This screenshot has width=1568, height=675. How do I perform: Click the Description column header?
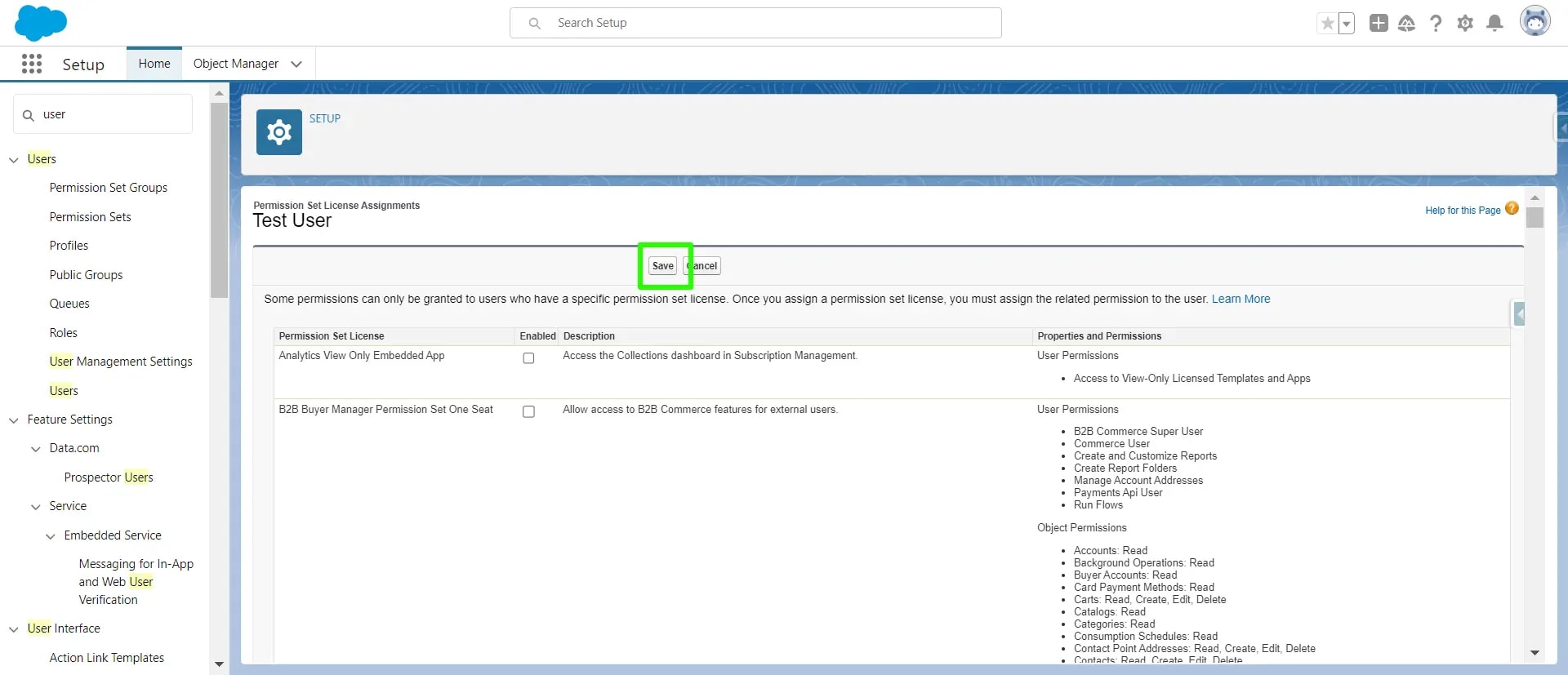(589, 336)
